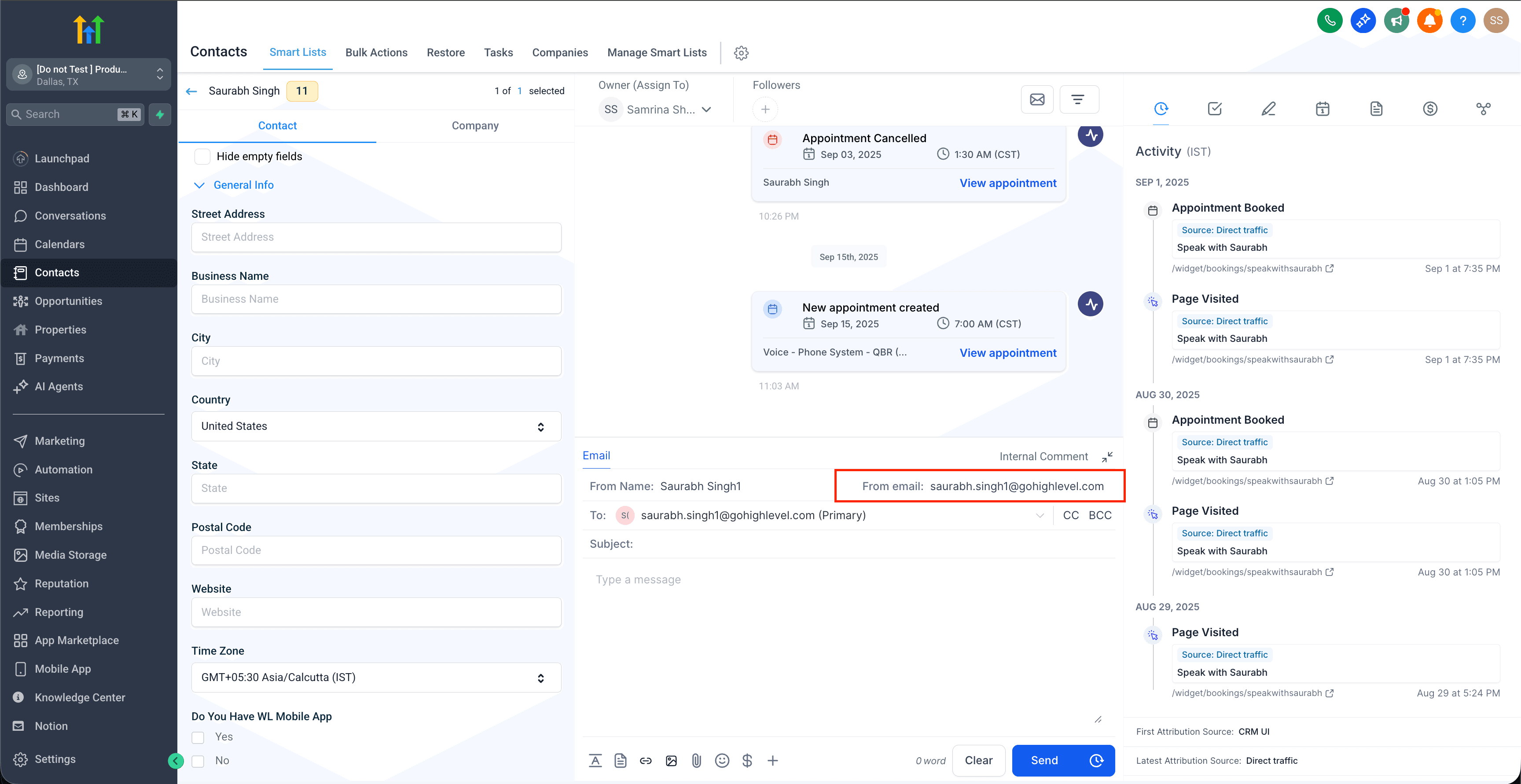Viewport: 1521px width, 784px height.
Task: Insert an image into the email
Action: click(x=671, y=760)
